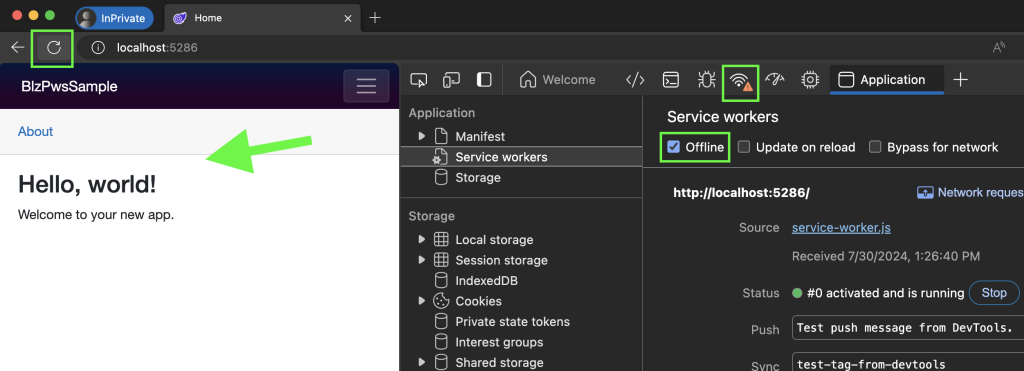
Task: Toggle the DevTools dock side panel icon
Action: pyautogui.click(x=484, y=80)
